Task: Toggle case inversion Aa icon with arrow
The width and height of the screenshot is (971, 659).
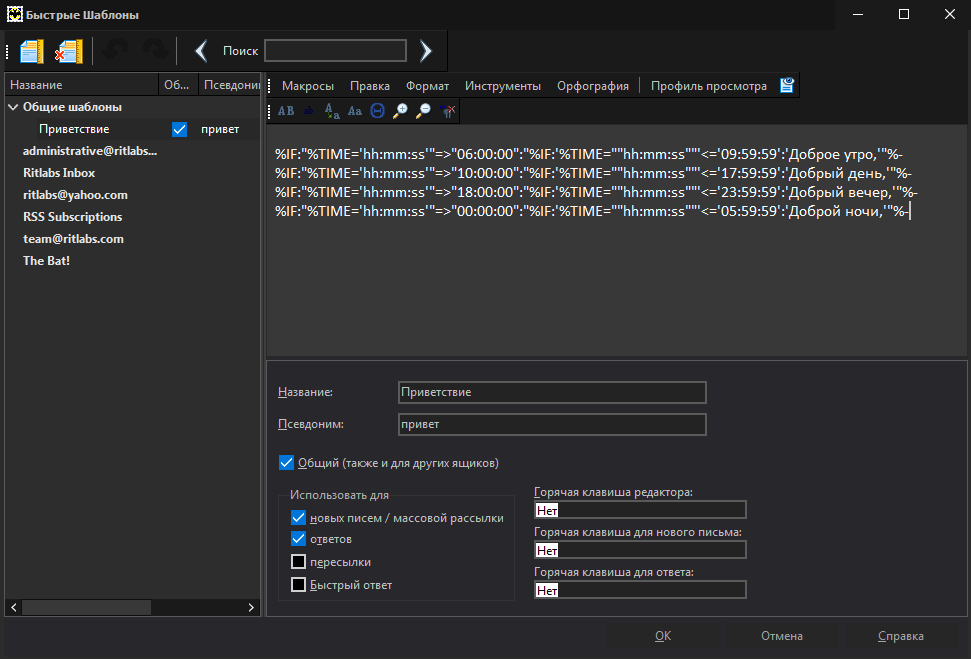Action: pos(332,111)
